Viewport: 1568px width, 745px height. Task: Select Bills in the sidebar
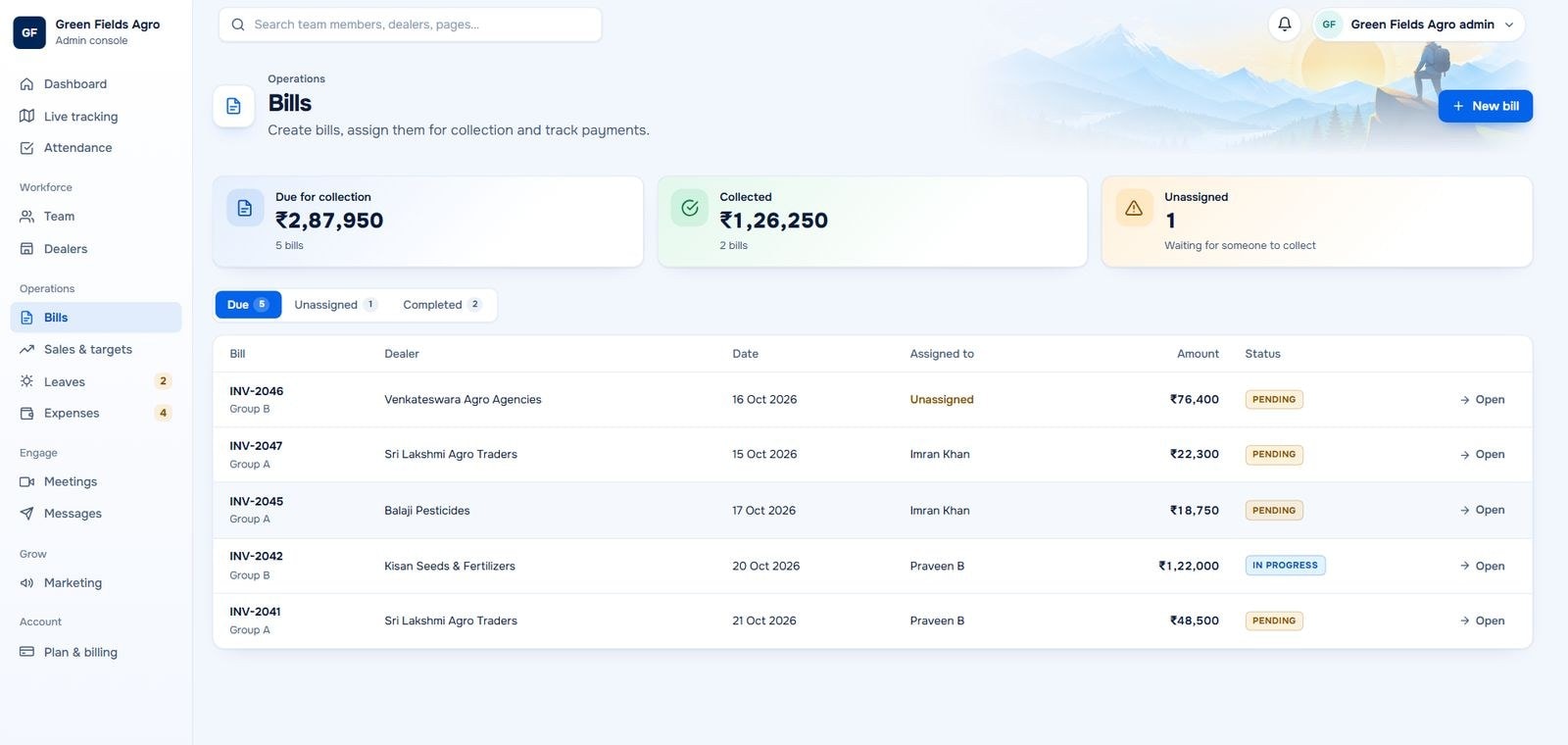pos(96,318)
